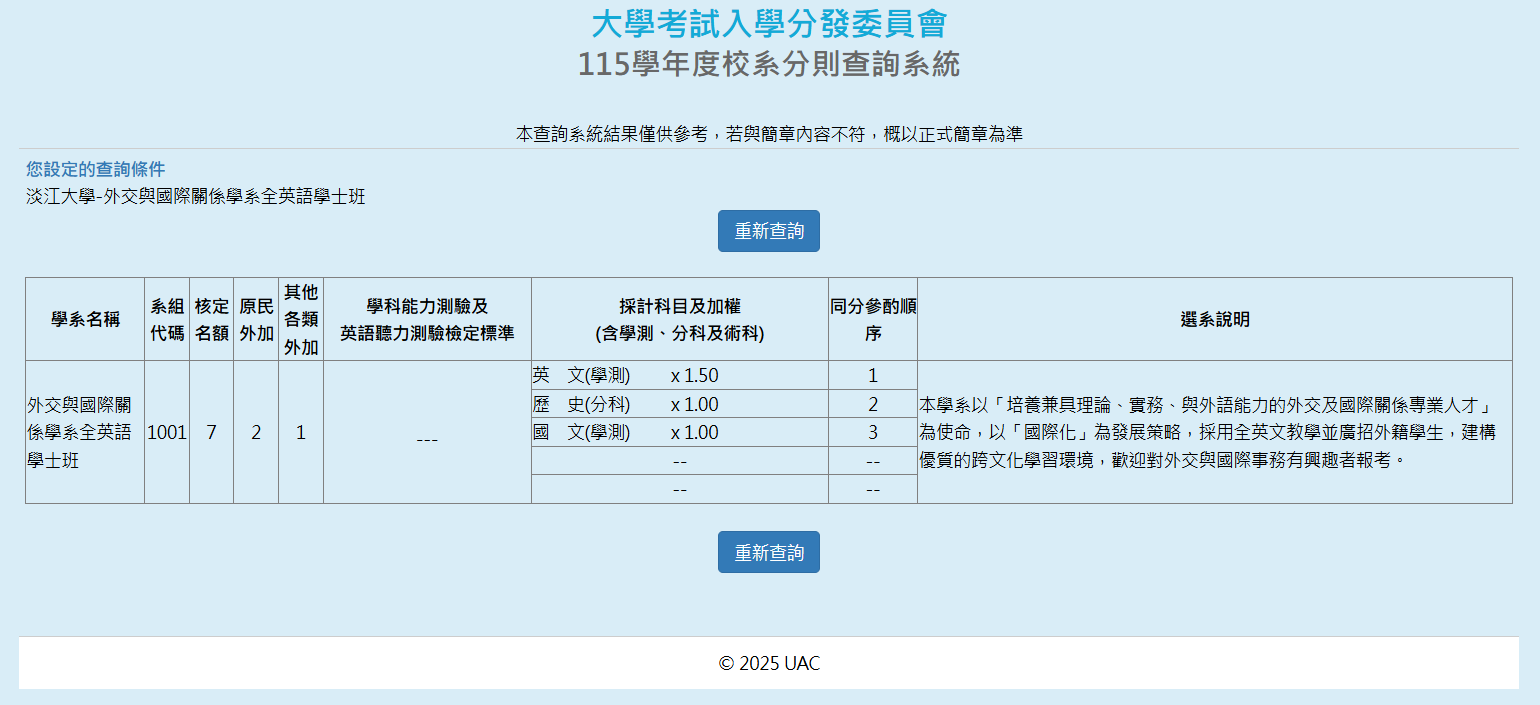Click the department code cell 1001

pos(167,433)
